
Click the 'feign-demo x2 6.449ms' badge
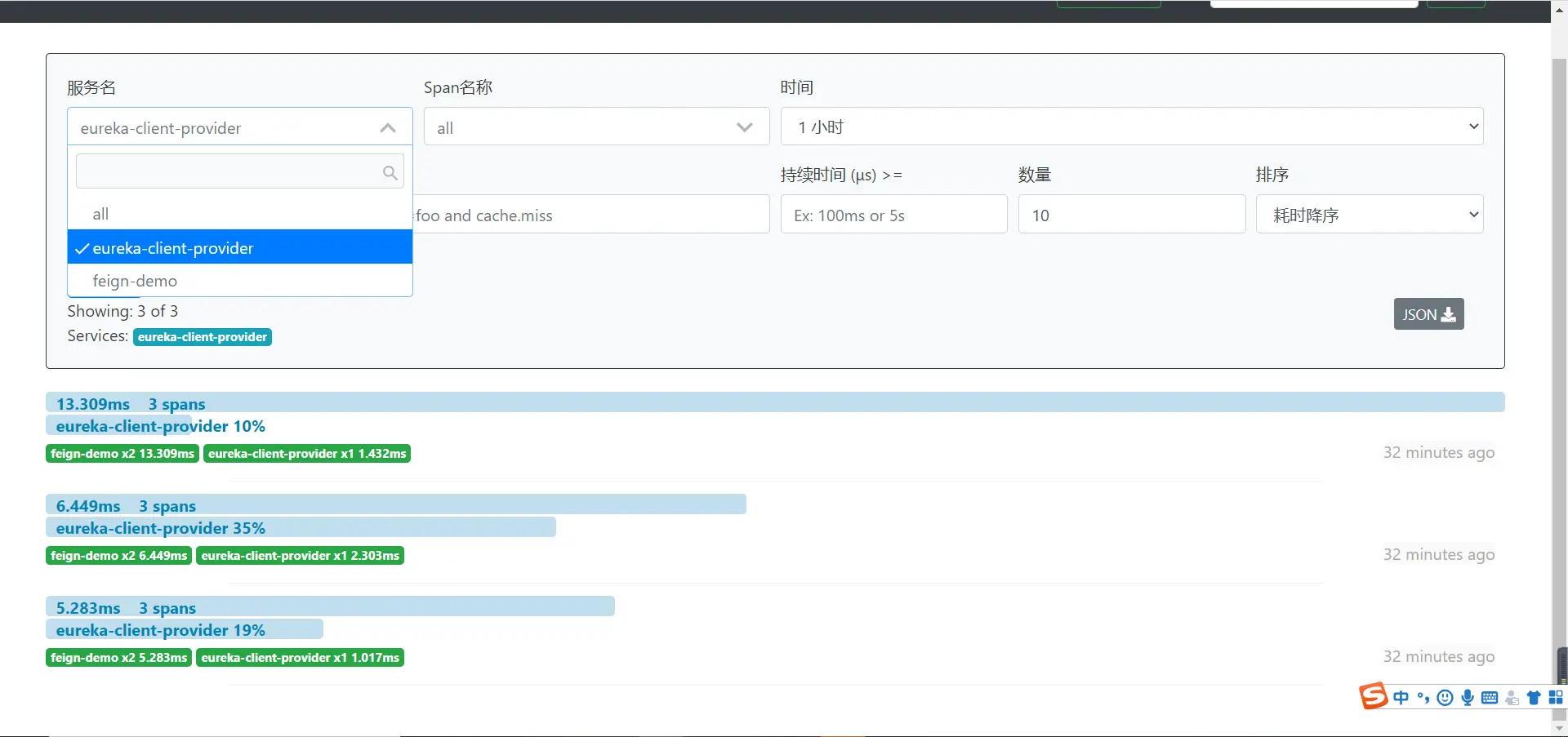(x=118, y=555)
